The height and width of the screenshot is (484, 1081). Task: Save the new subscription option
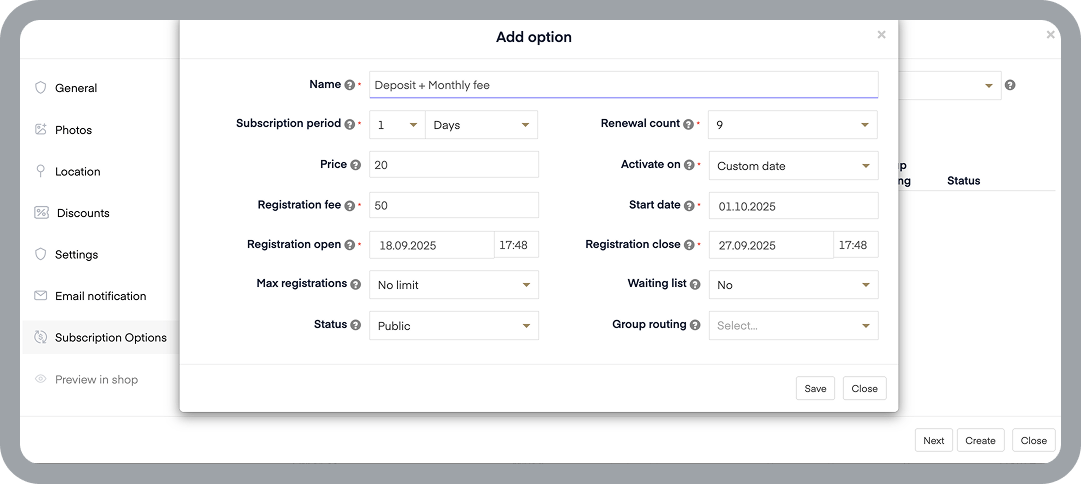click(x=815, y=388)
